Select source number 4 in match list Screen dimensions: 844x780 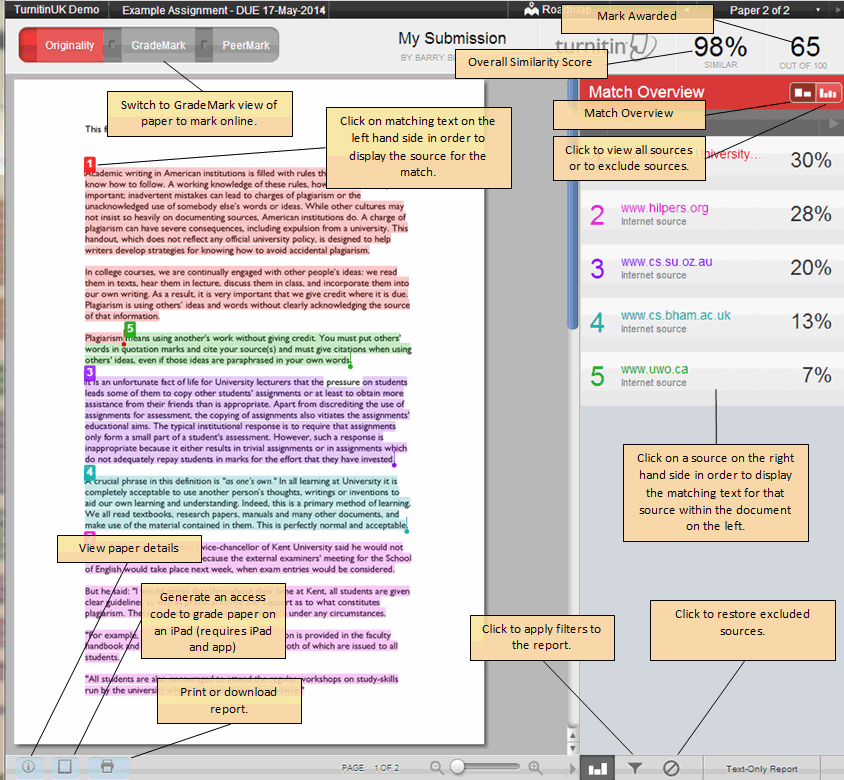(x=597, y=322)
